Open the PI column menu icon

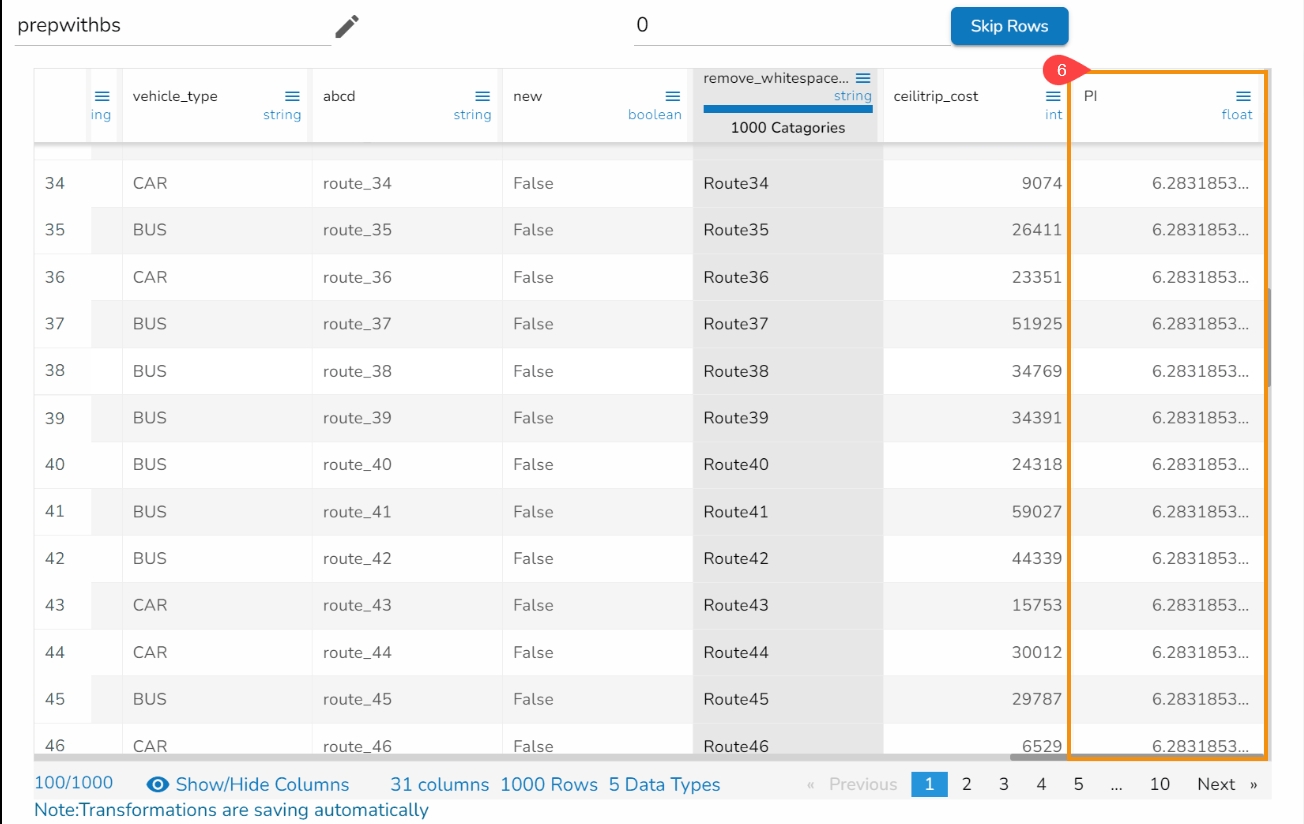point(1243,96)
